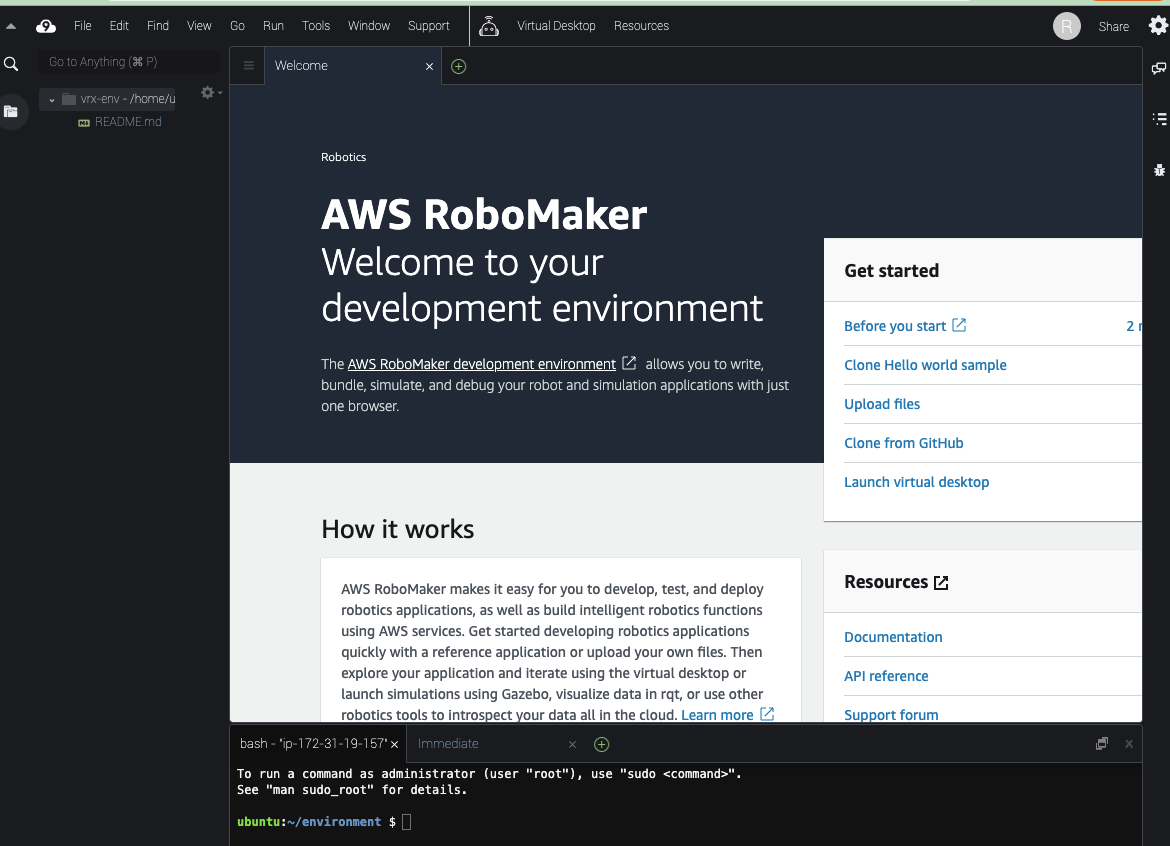Open the Support menu
The width and height of the screenshot is (1170, 846).
428,25
